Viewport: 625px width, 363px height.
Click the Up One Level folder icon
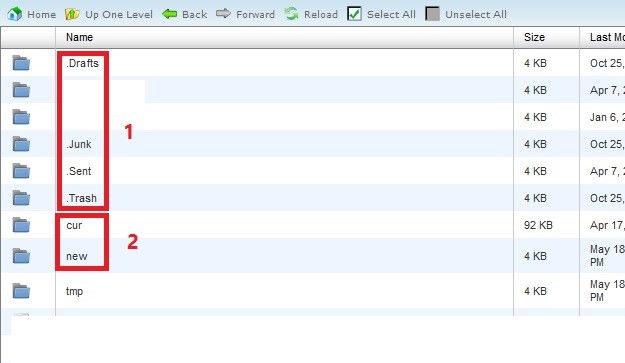point(72,14)
